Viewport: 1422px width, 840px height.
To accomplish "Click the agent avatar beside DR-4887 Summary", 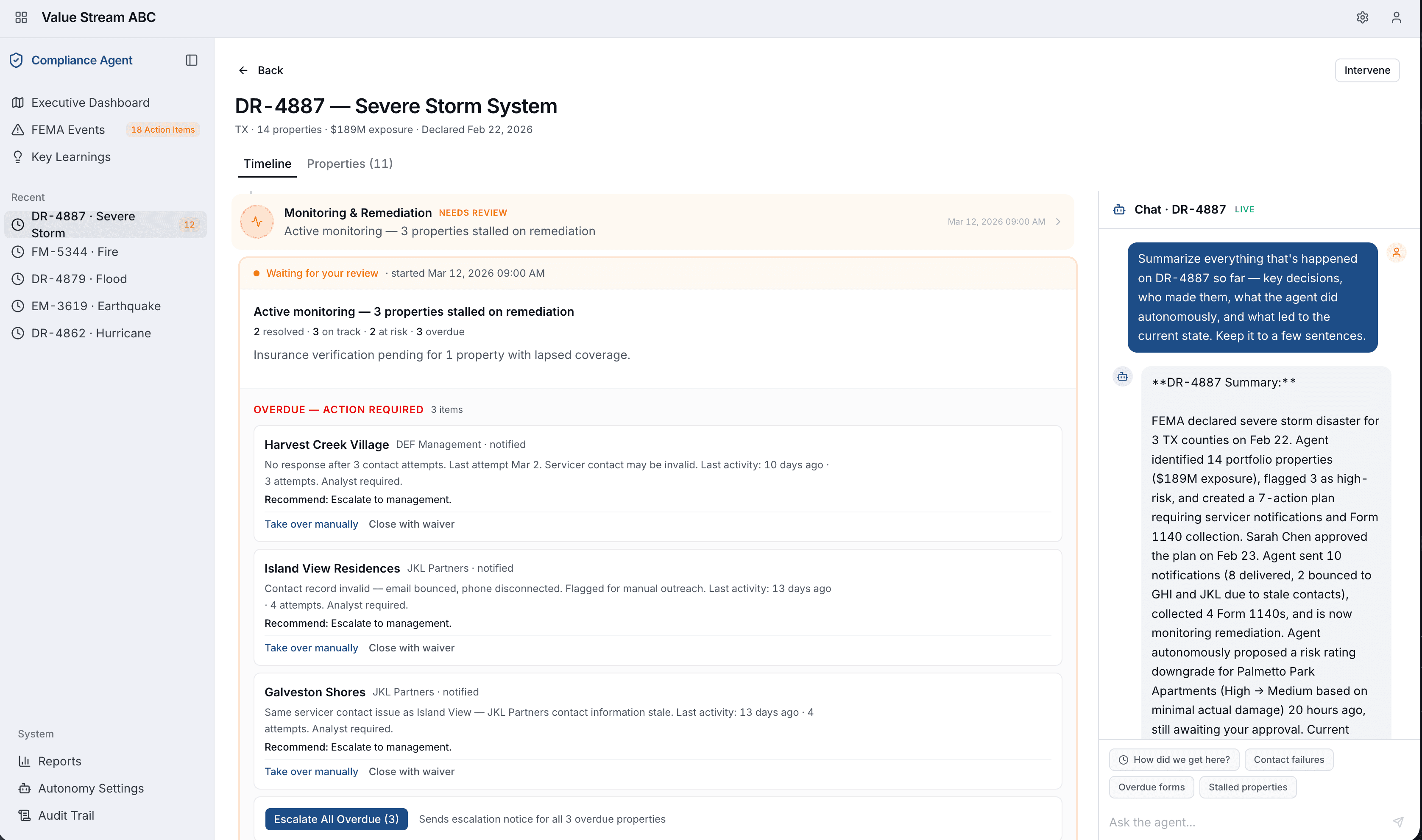I will pos(1123,376).
